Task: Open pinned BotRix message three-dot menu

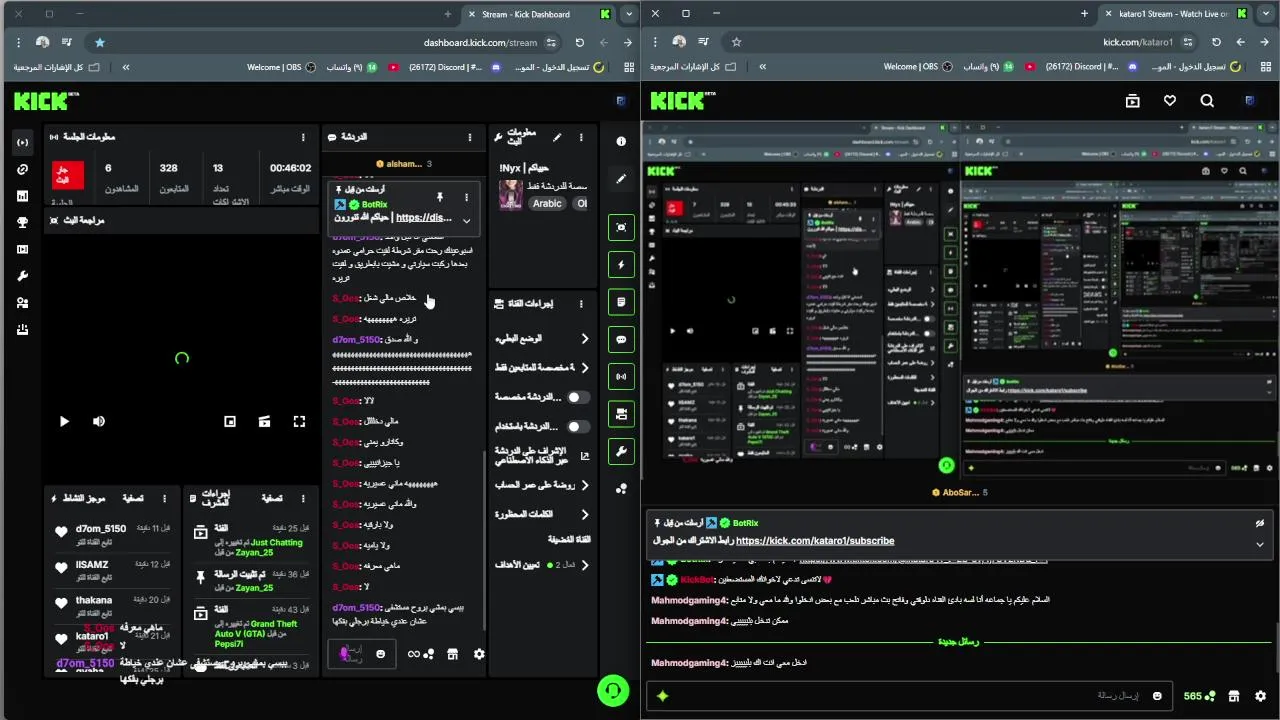Action: (466, 197)
